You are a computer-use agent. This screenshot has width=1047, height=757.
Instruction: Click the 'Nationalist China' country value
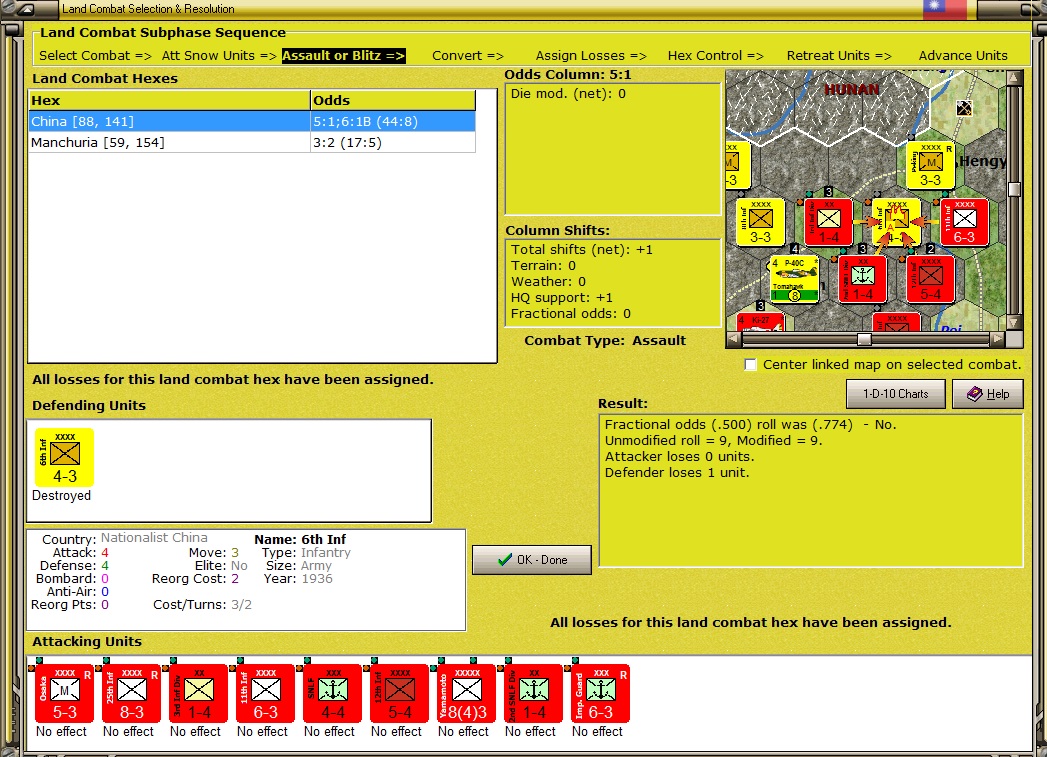pyautogui.click(x=154, y=537)
